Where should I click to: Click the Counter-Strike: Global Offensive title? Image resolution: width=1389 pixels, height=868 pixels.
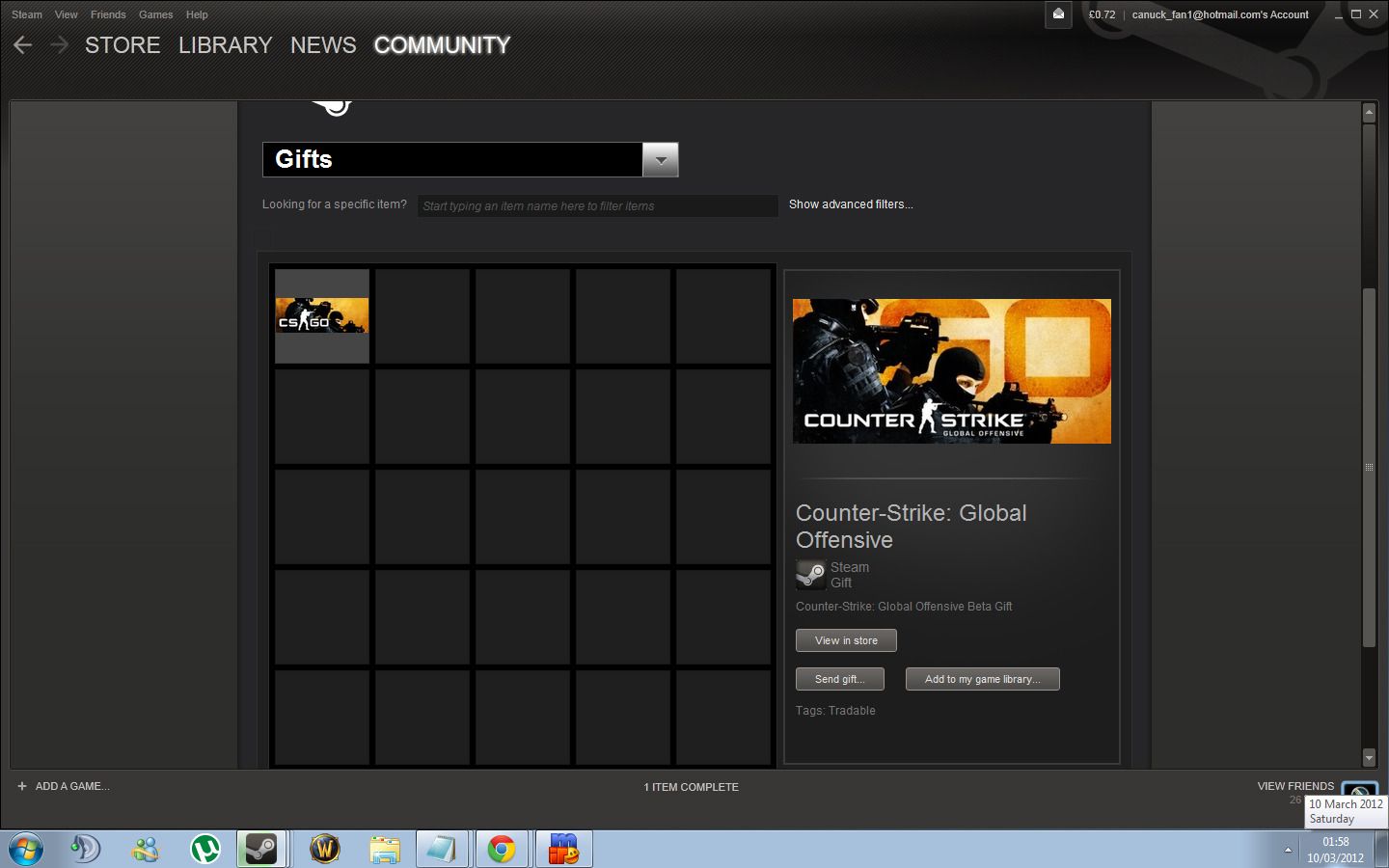[912, 527]
